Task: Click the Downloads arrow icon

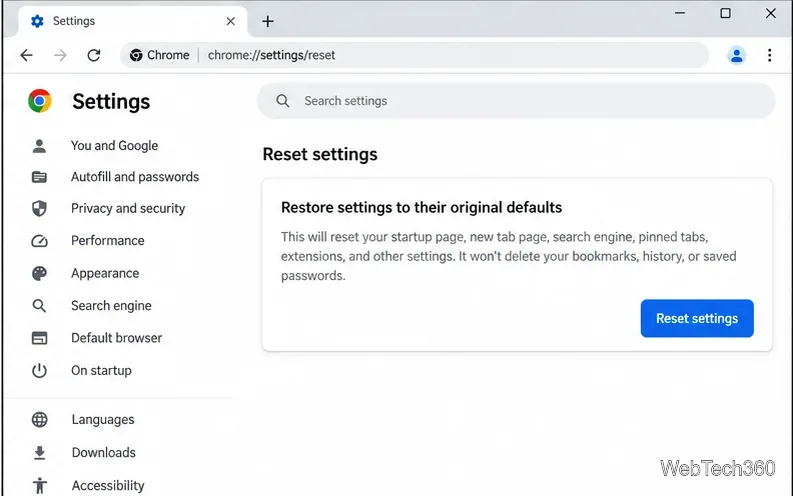Action: tap(39, 453)
